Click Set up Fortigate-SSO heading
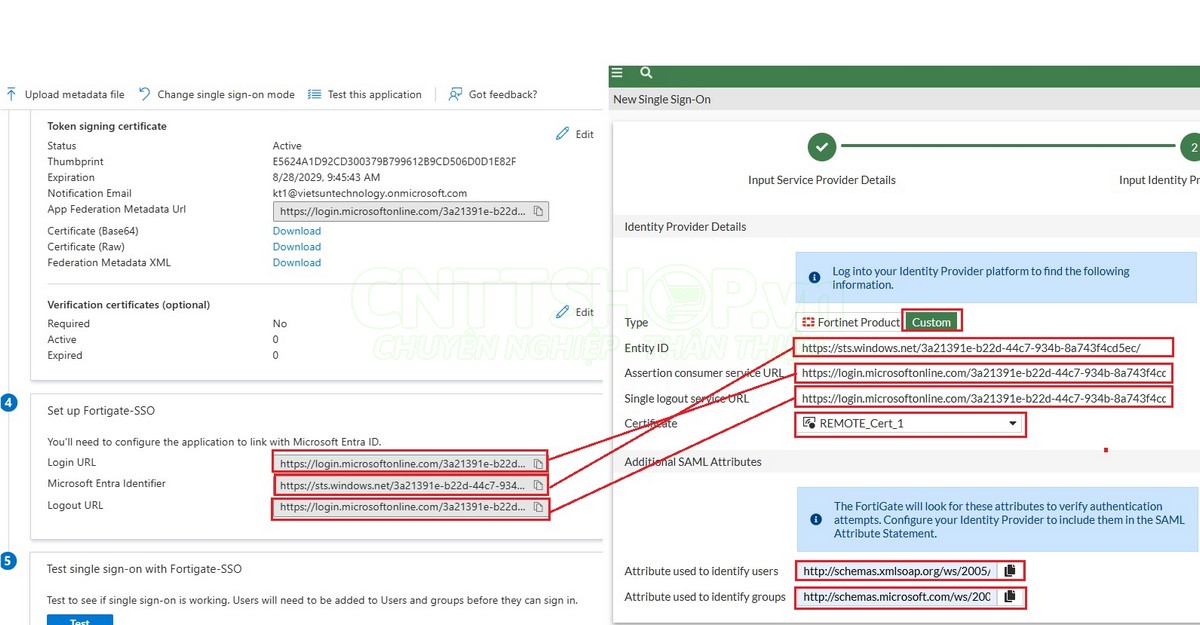The image size is (1200, 625). (101, 411)
